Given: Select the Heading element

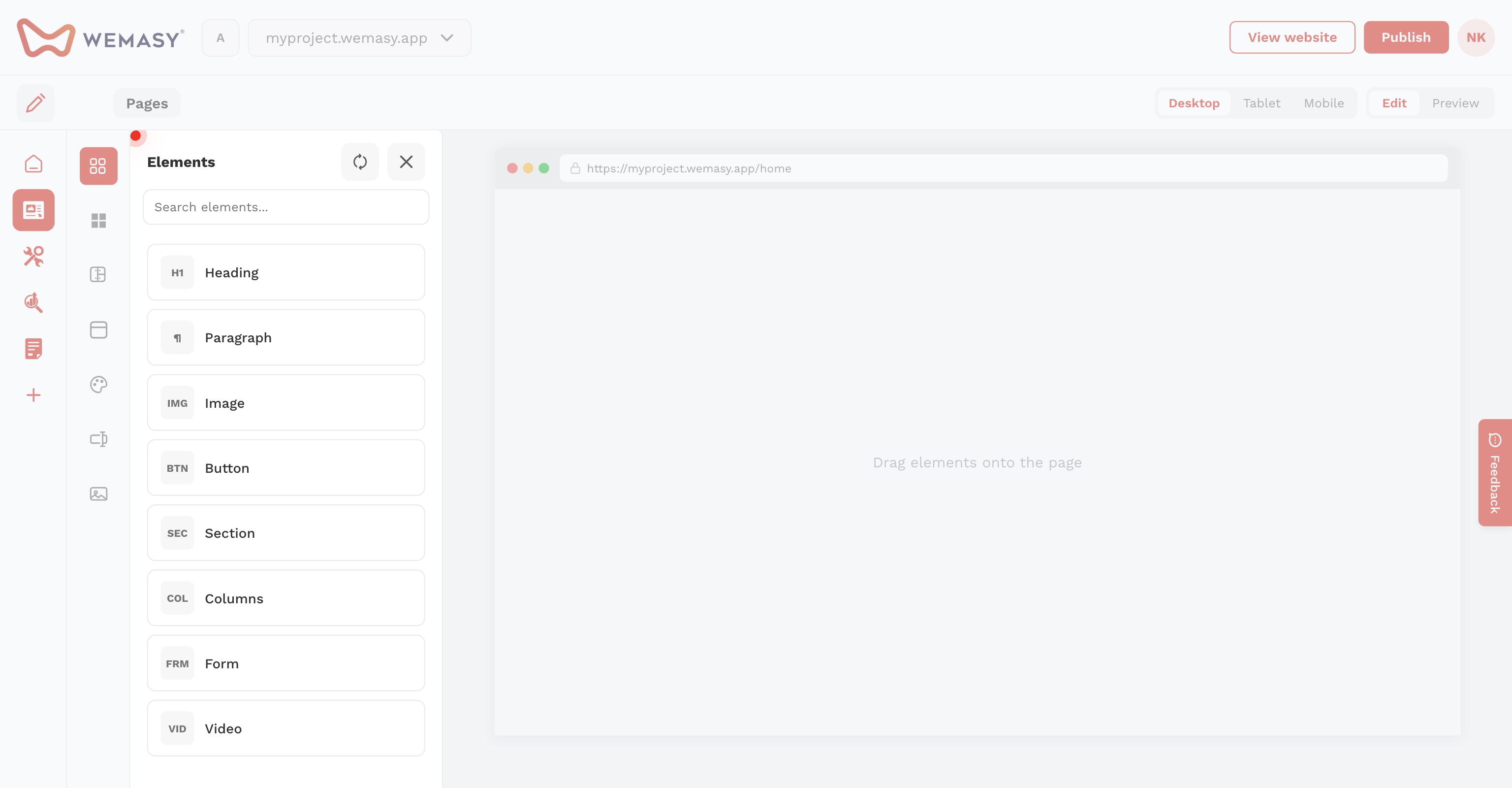Looking at the screenshot, I should pos(286,272).
